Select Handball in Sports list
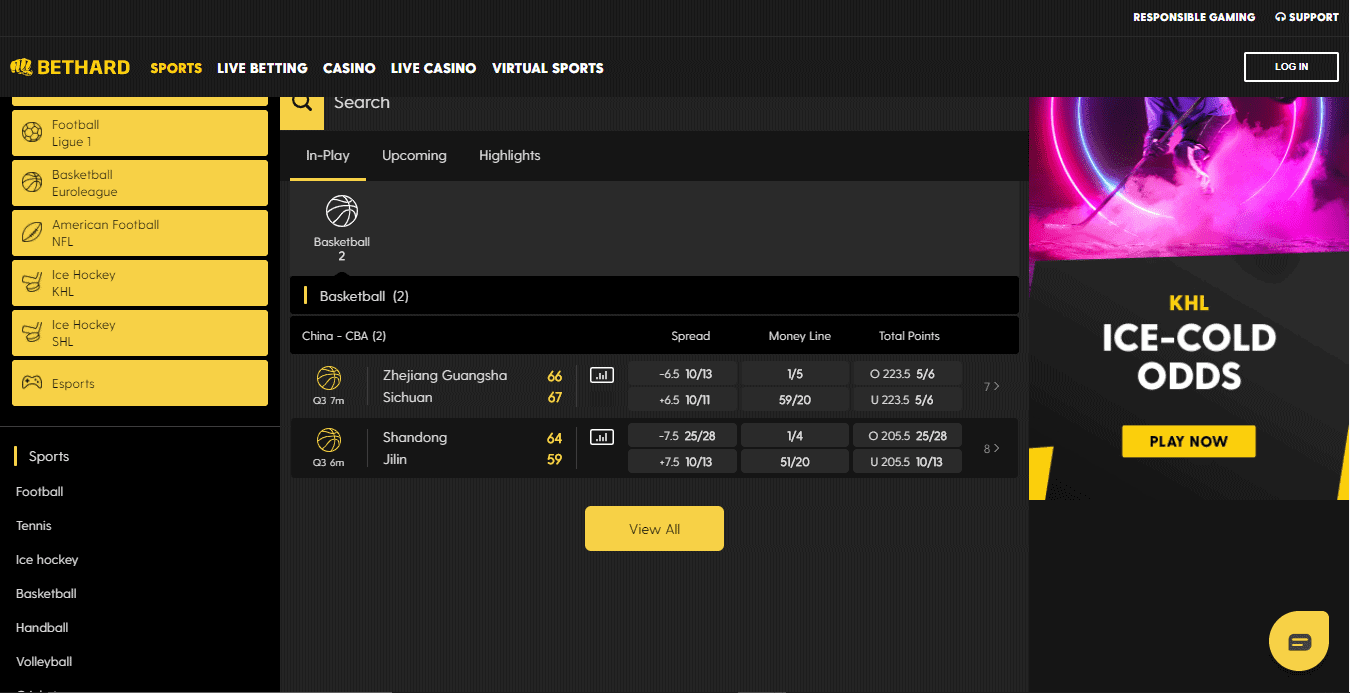The width and height of the screenshot is (1350, 693). 42,628
